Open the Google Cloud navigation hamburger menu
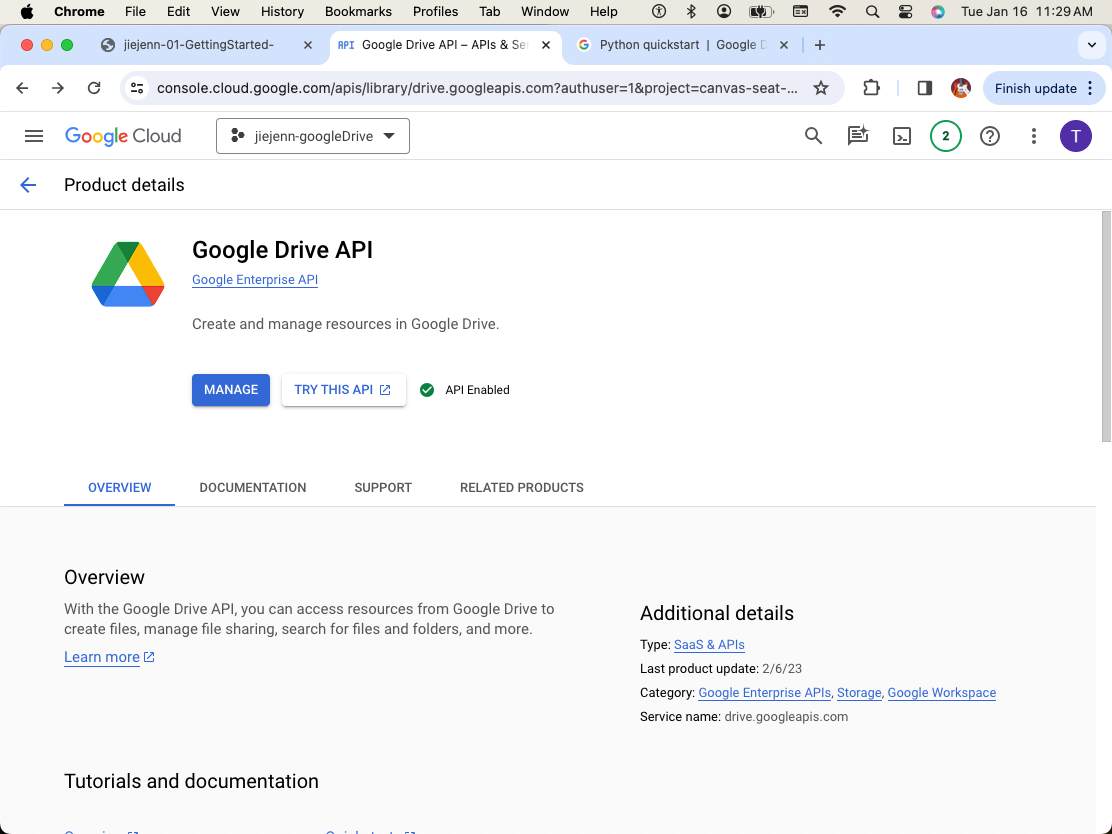 tap(34, 136)
